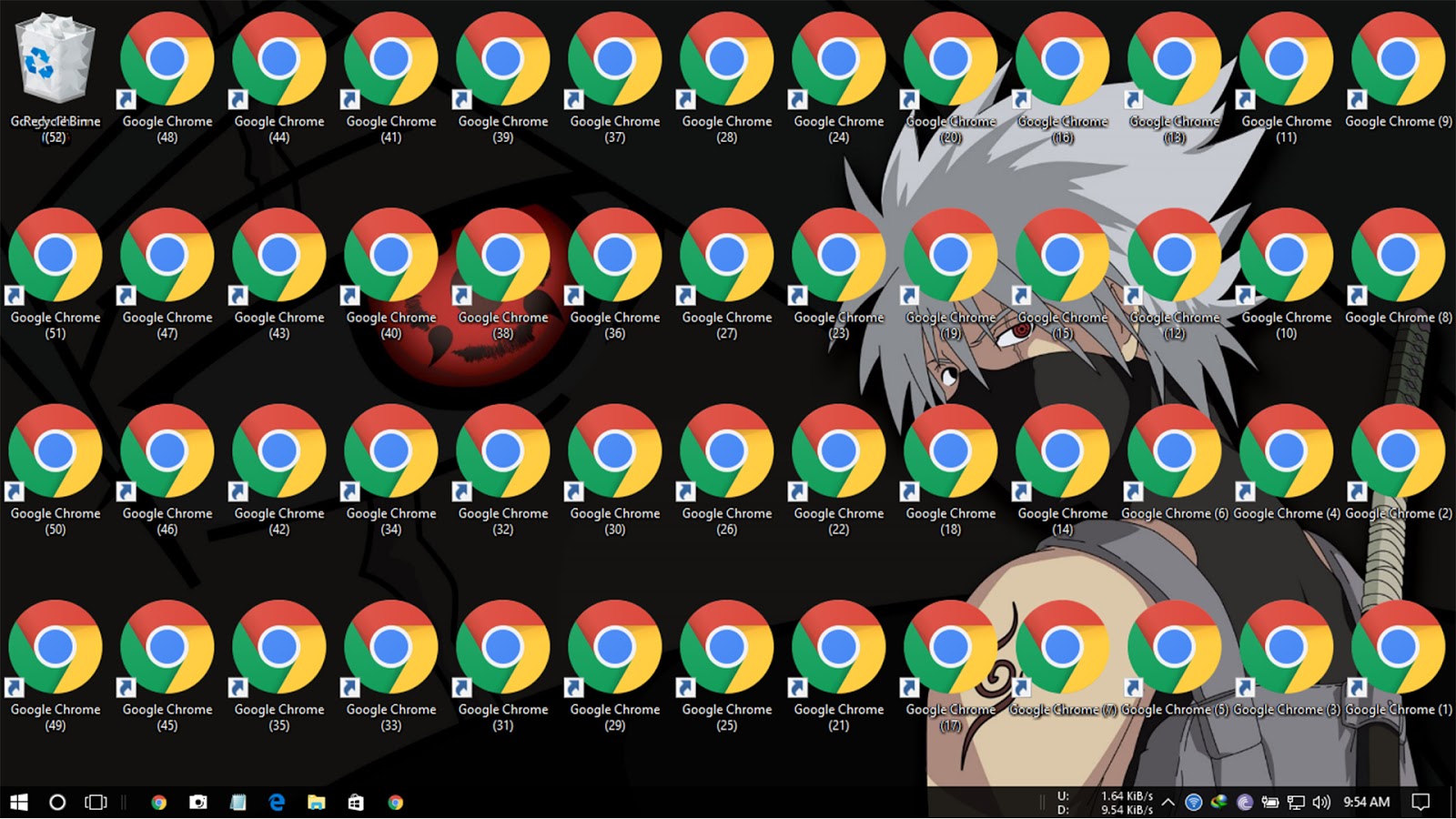Open BitTorrent from the system tray
Screen dimensions: 1456x819
[x=1246, y=803]
